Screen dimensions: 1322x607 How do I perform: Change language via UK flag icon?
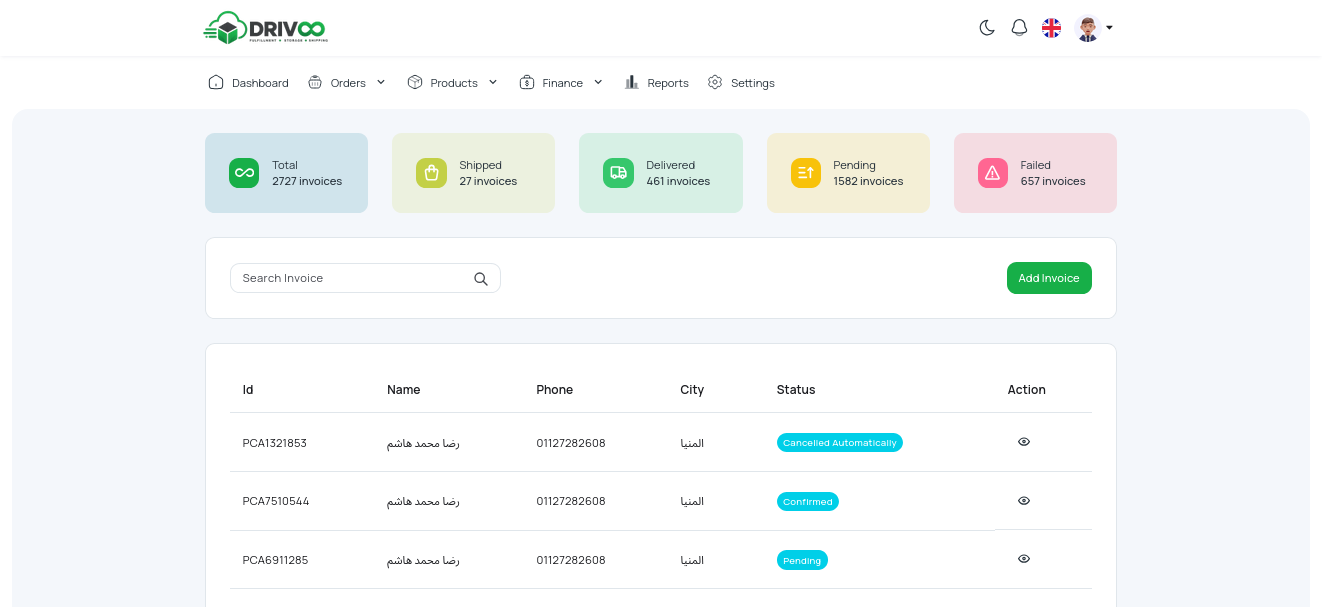1051,28
